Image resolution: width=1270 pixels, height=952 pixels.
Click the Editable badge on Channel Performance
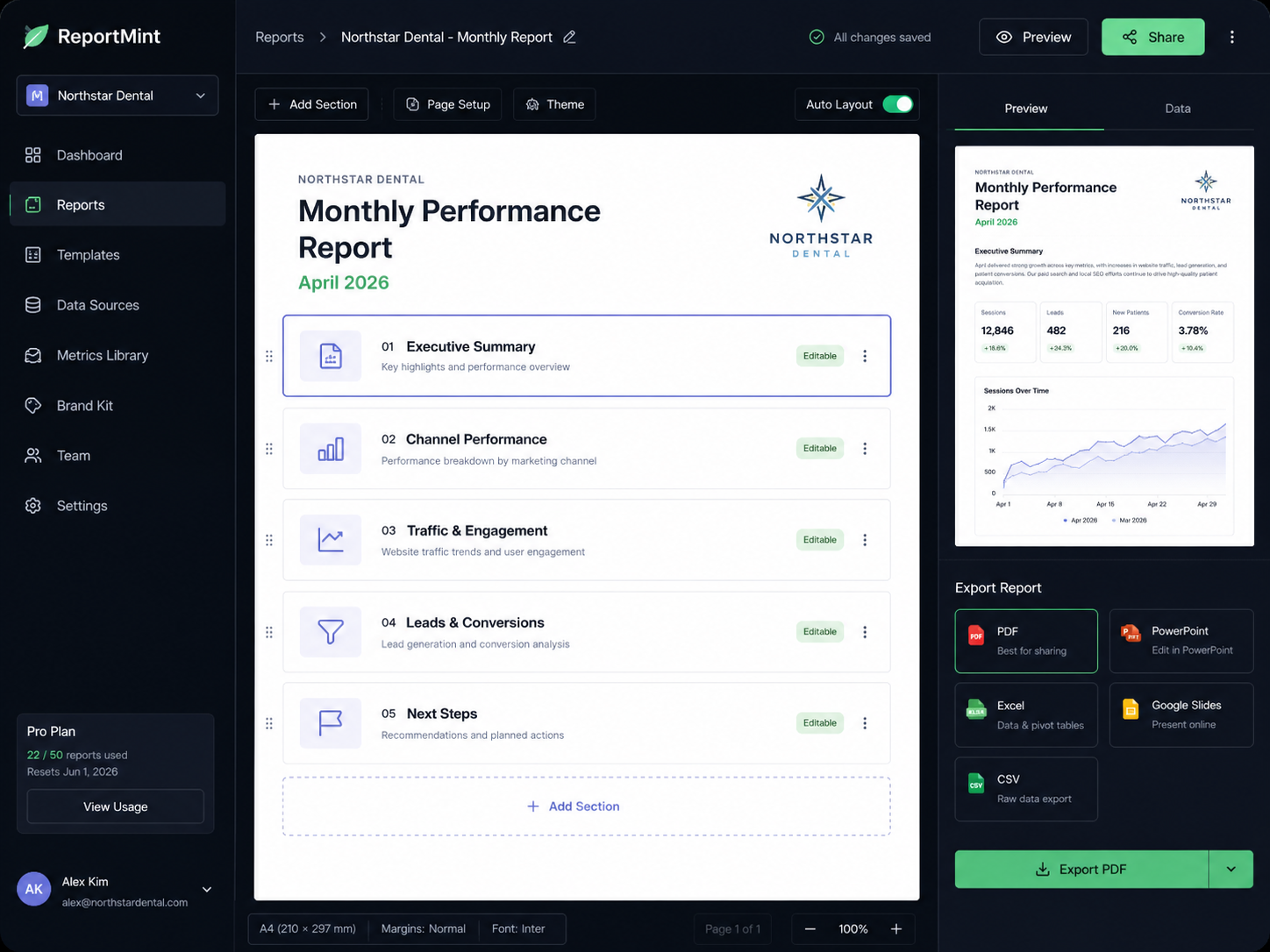820,448
